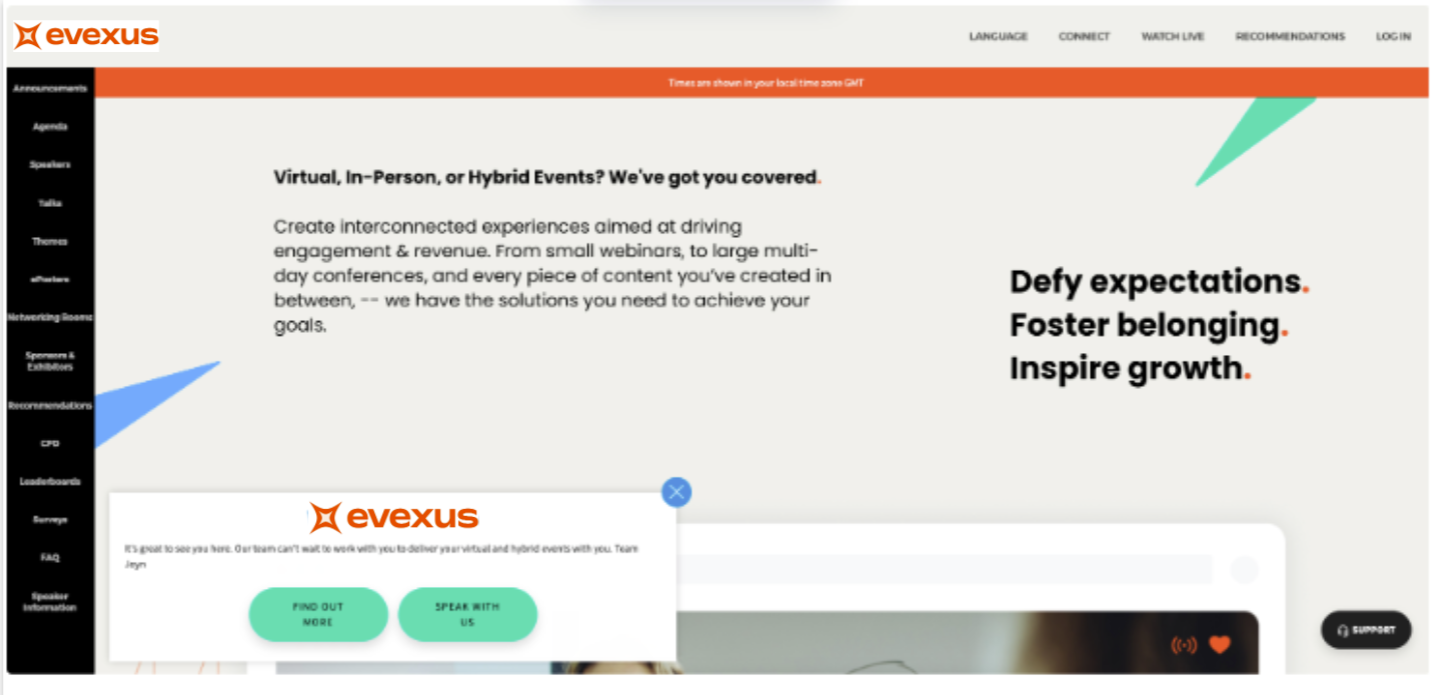The image size is (1443, 695).
Task: Go to Speakers in sidebar
Action: [50, 165]
